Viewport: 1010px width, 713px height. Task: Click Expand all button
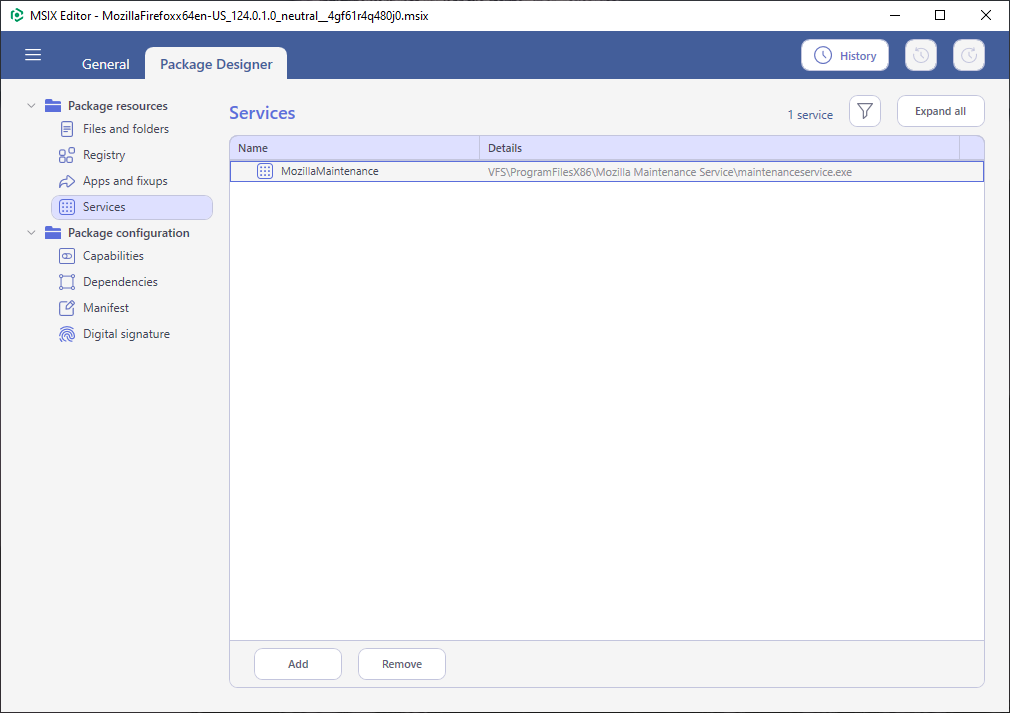coord(940,111)
